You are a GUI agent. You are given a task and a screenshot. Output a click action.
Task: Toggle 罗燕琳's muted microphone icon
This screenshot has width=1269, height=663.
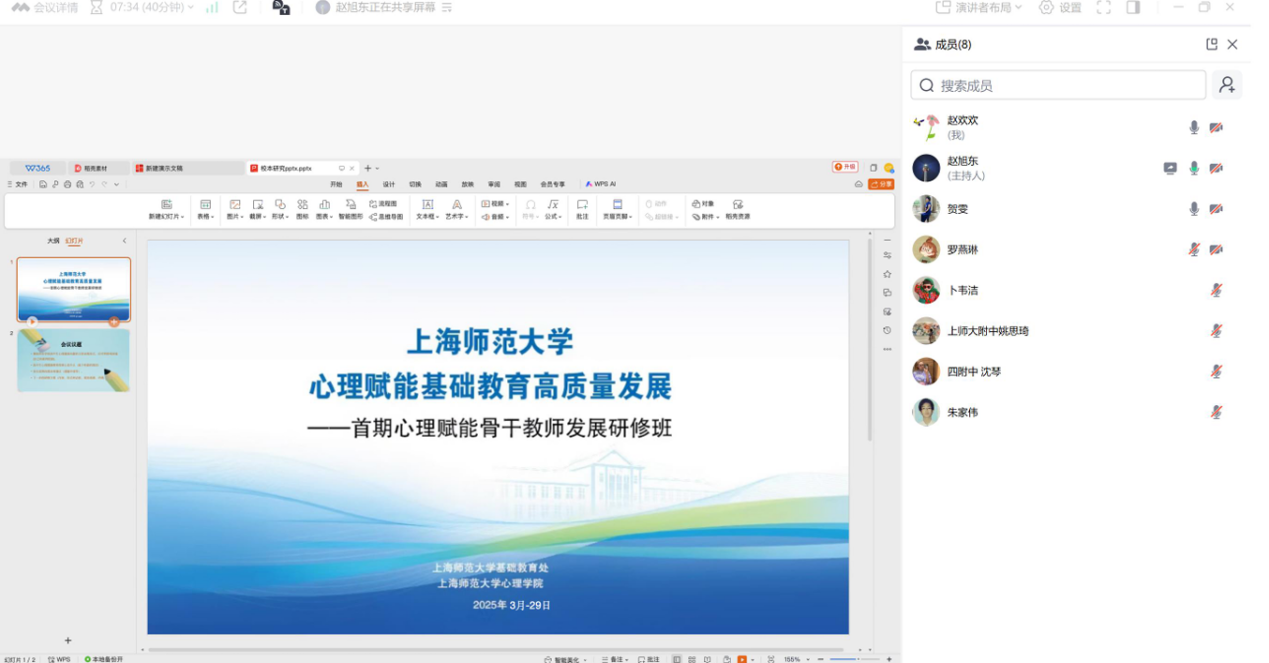pos(1193,249)
